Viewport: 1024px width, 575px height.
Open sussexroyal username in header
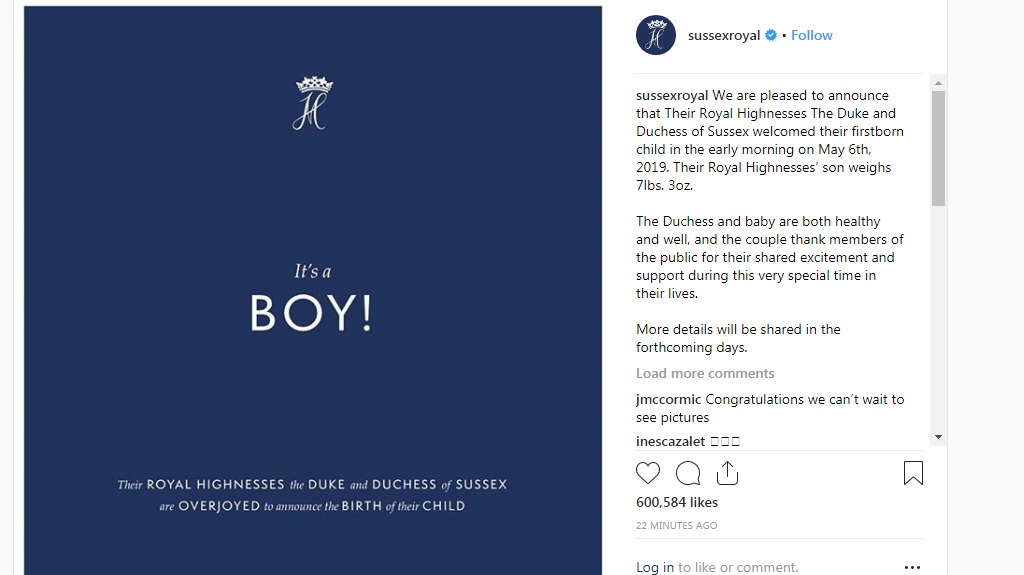(724, 35)
